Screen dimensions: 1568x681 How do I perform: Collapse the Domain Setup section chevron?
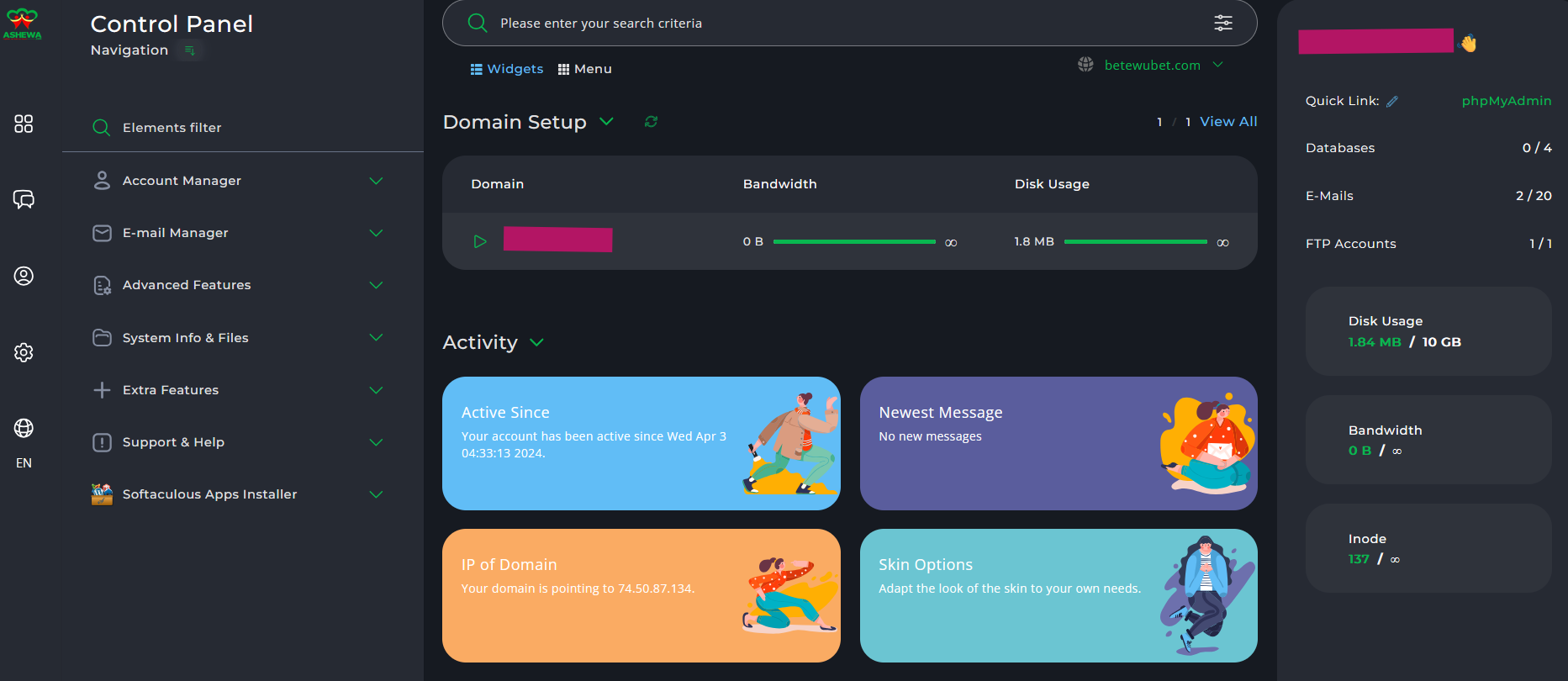606,122
